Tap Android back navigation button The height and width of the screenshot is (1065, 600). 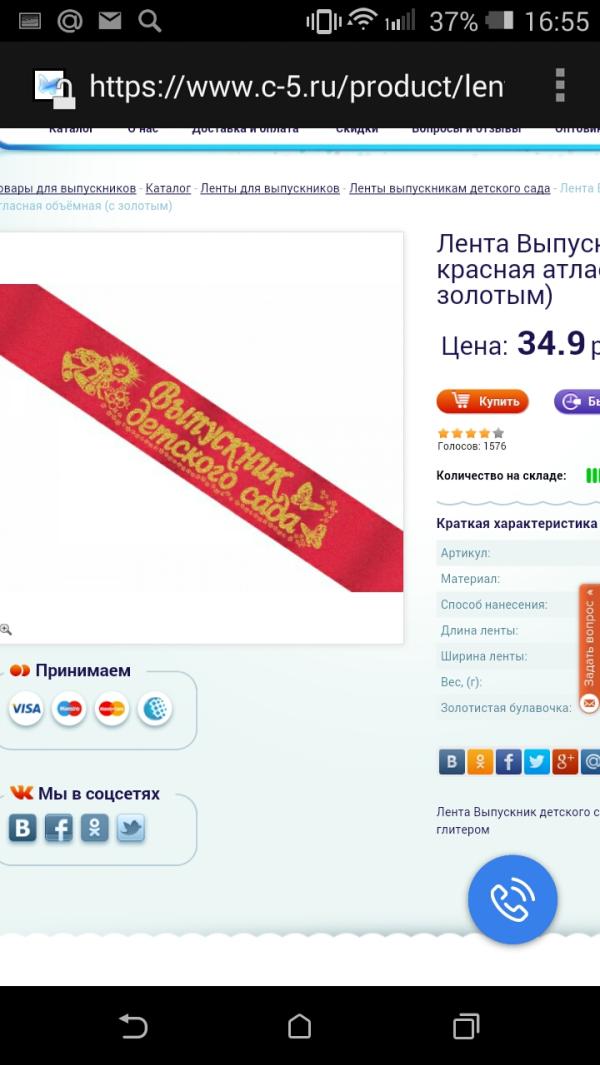point(133,1026)
